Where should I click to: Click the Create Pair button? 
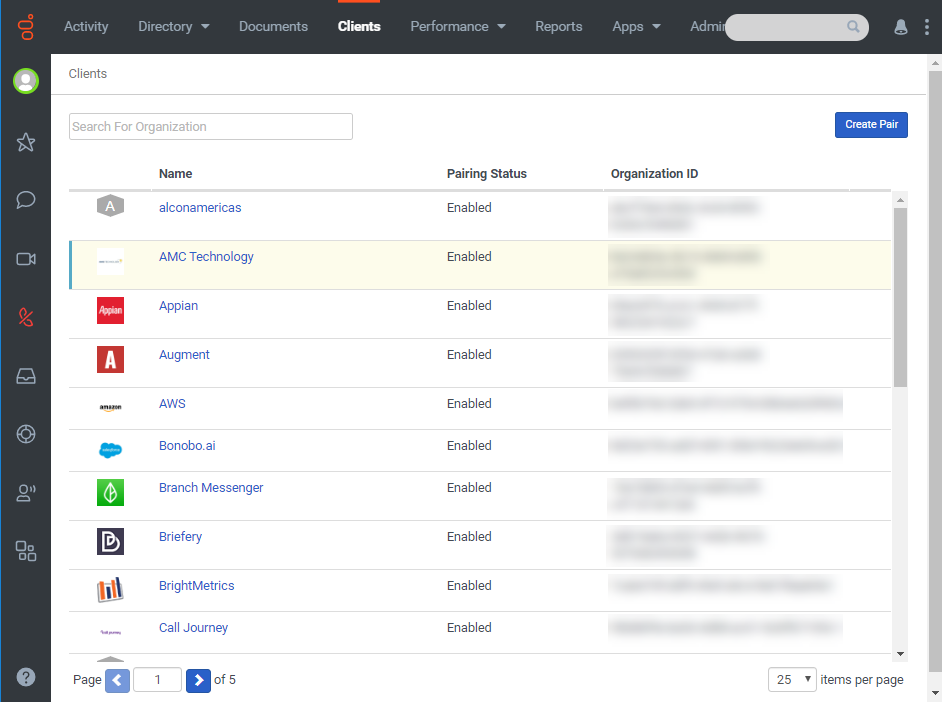[x=871, y=125]
